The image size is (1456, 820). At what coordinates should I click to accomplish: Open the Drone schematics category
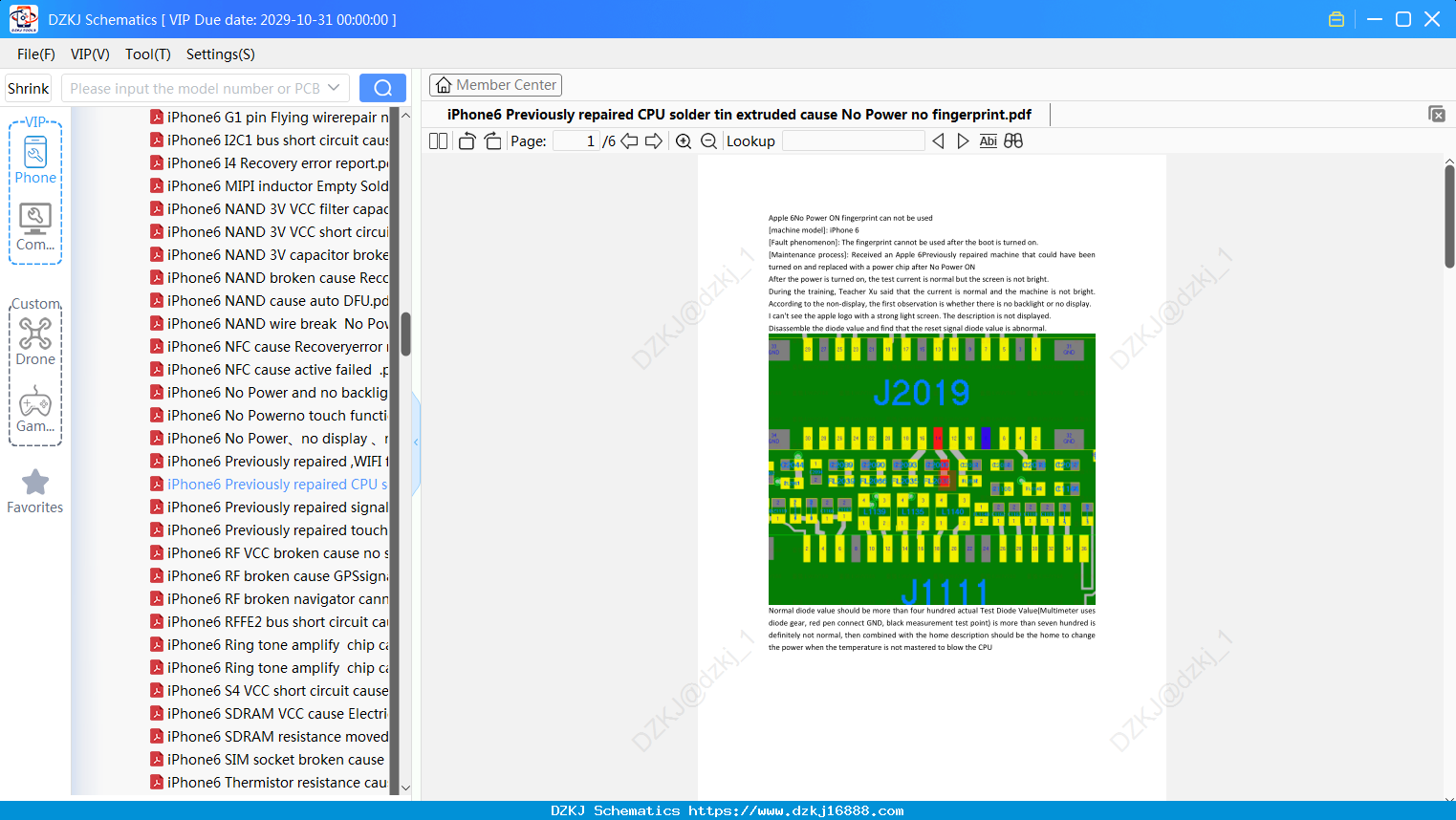coord(35,341)
